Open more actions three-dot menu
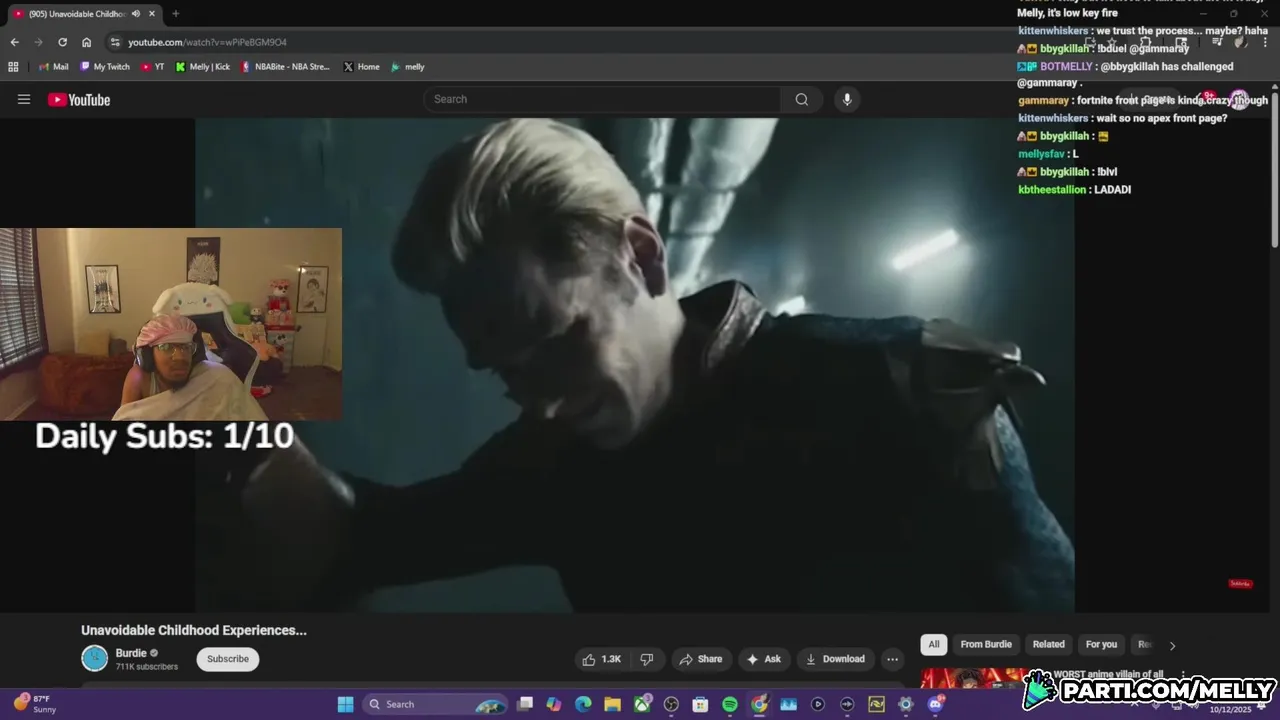Viewport: 1280px width, 720px height. (892, 659)
